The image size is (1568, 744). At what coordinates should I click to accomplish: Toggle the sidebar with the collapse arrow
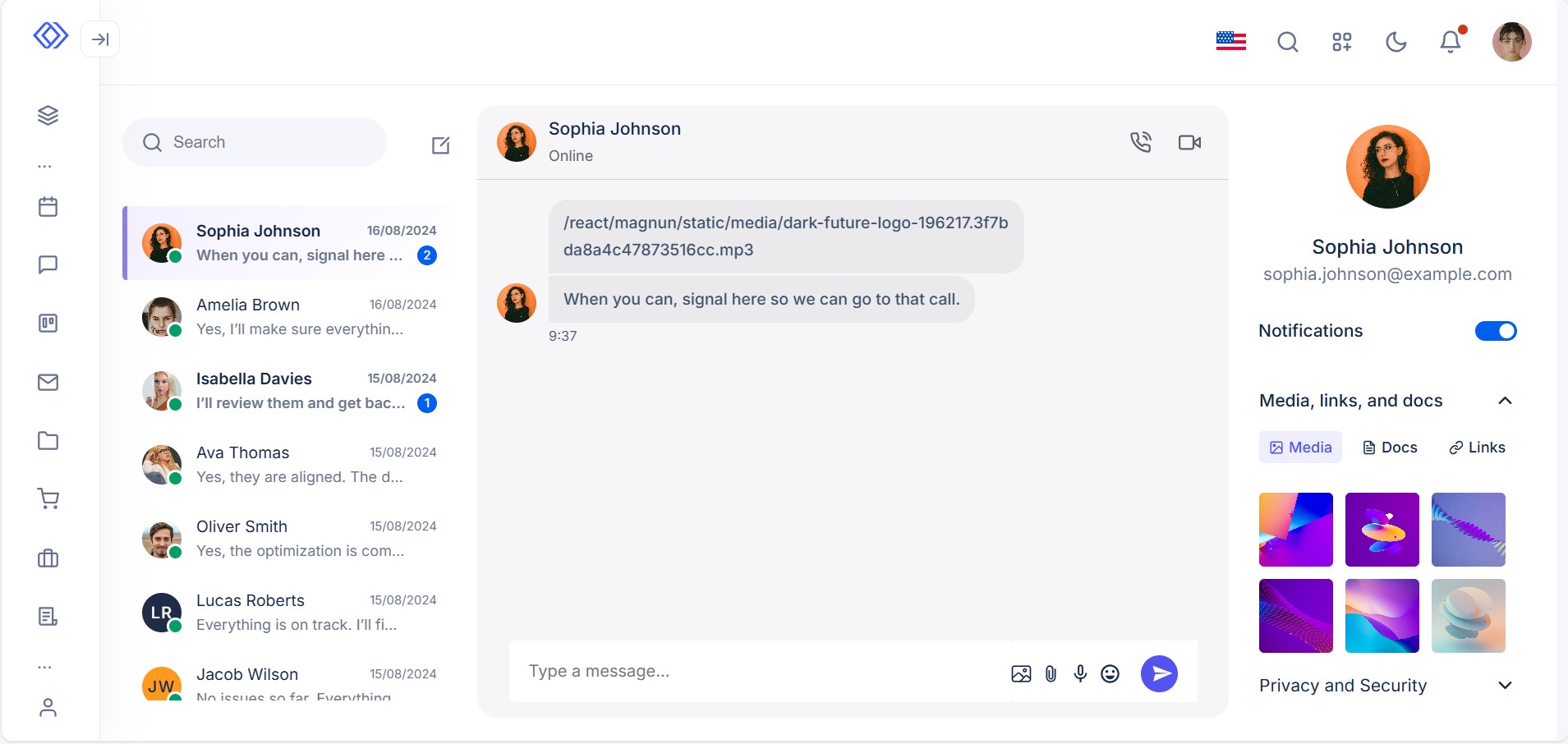(x=100, y=39)
